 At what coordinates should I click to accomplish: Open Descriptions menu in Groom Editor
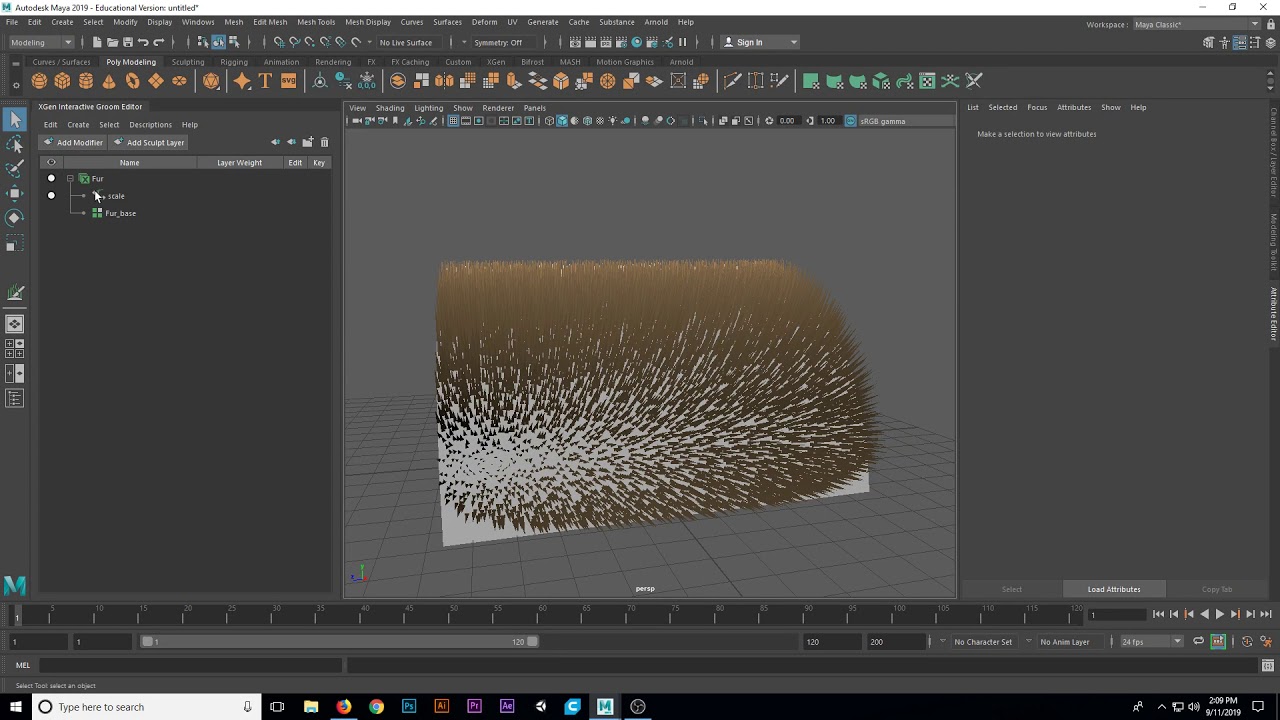click(150, 125)
